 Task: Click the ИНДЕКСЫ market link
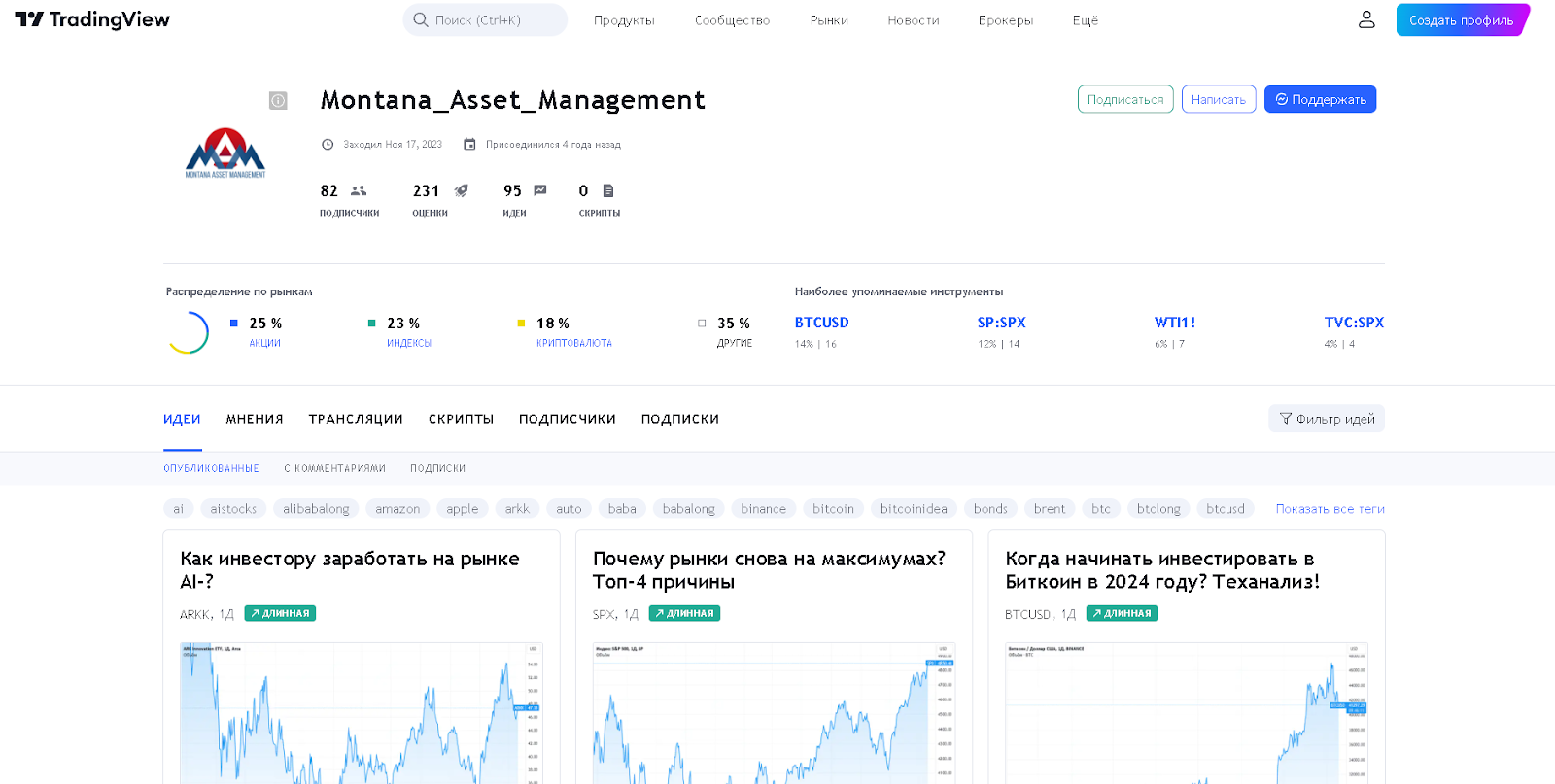(409, 343)
